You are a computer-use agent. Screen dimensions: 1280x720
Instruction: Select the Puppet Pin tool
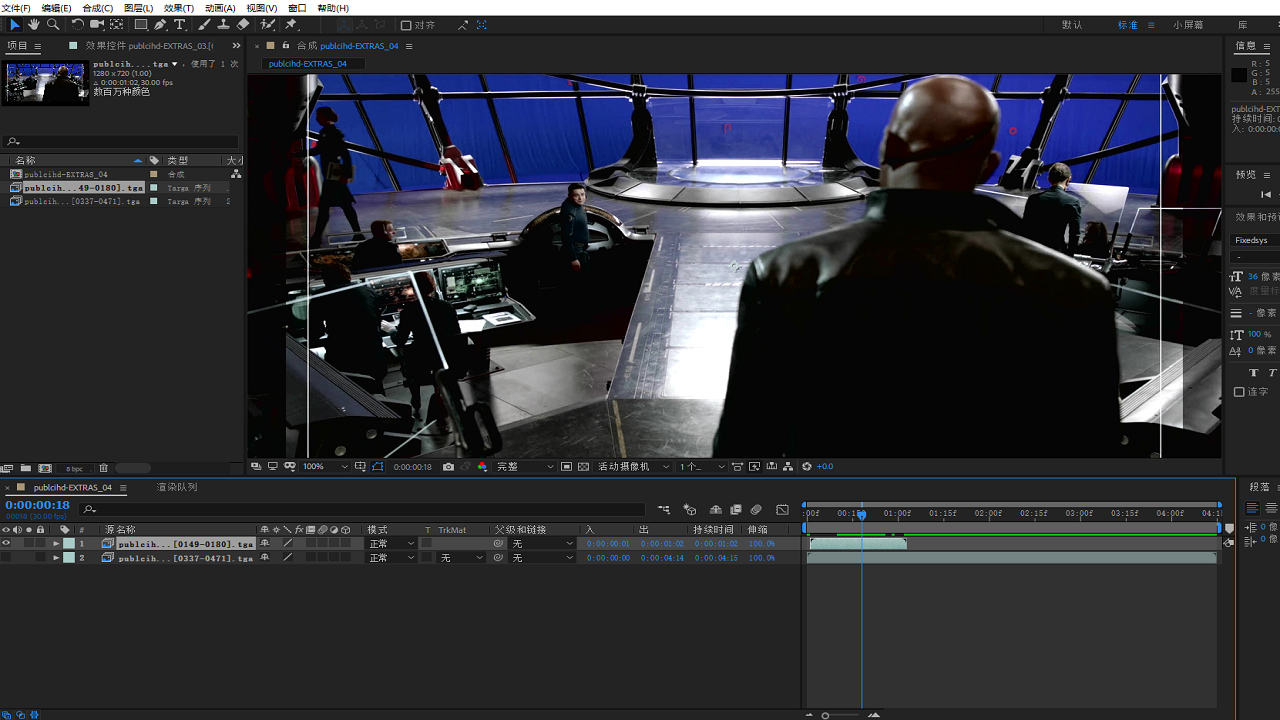(291, 24)
